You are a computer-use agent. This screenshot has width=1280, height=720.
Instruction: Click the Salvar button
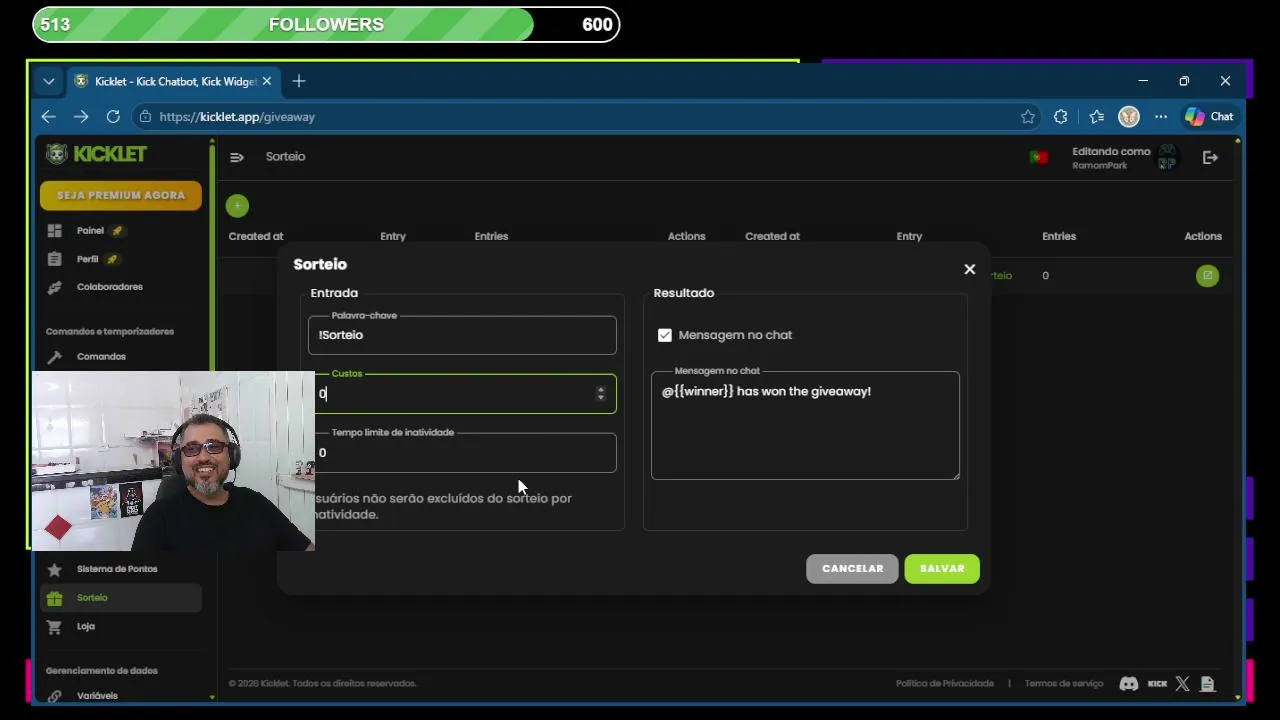(942, 569)
